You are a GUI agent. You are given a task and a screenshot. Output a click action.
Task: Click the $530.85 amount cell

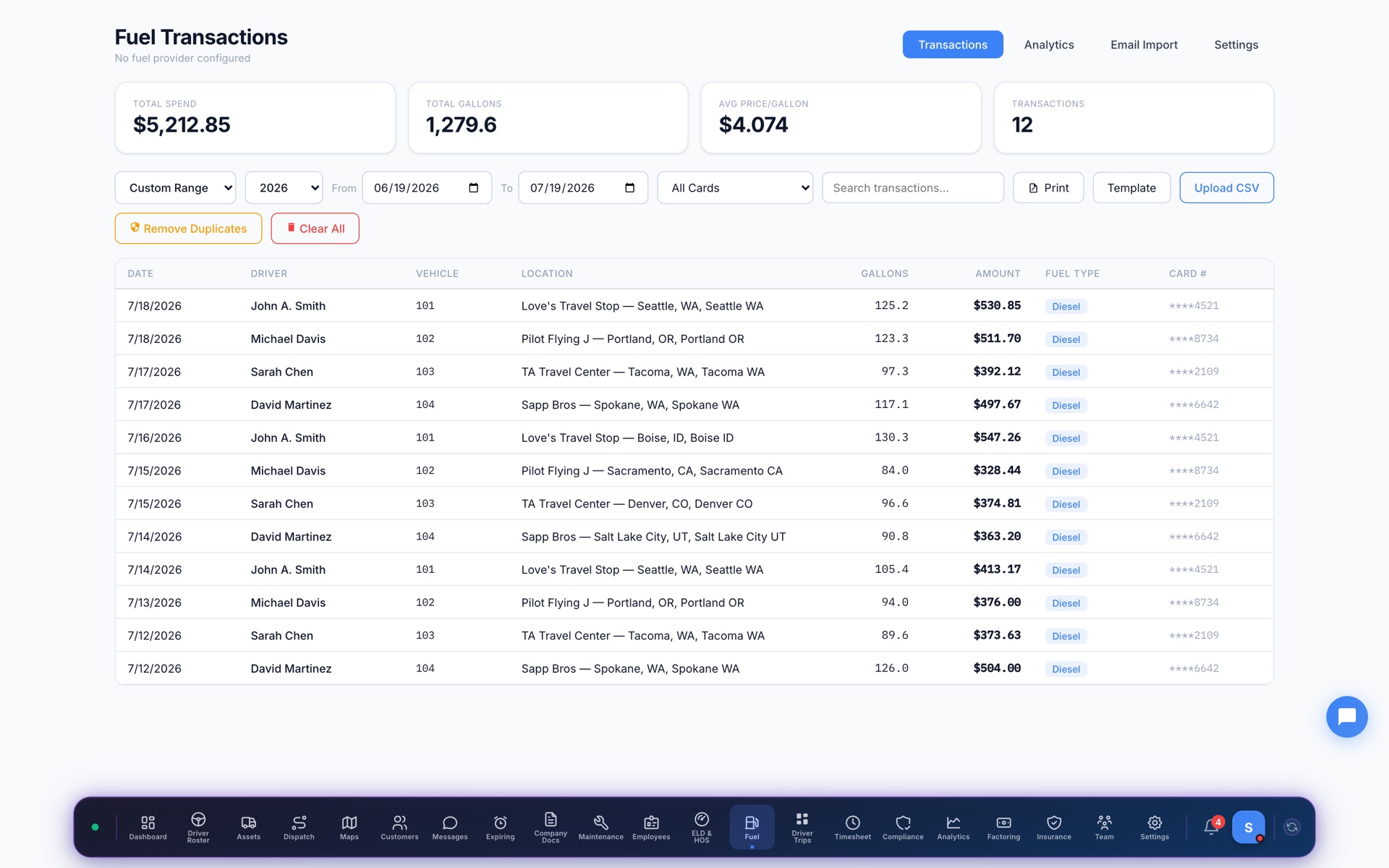(997, 306)
